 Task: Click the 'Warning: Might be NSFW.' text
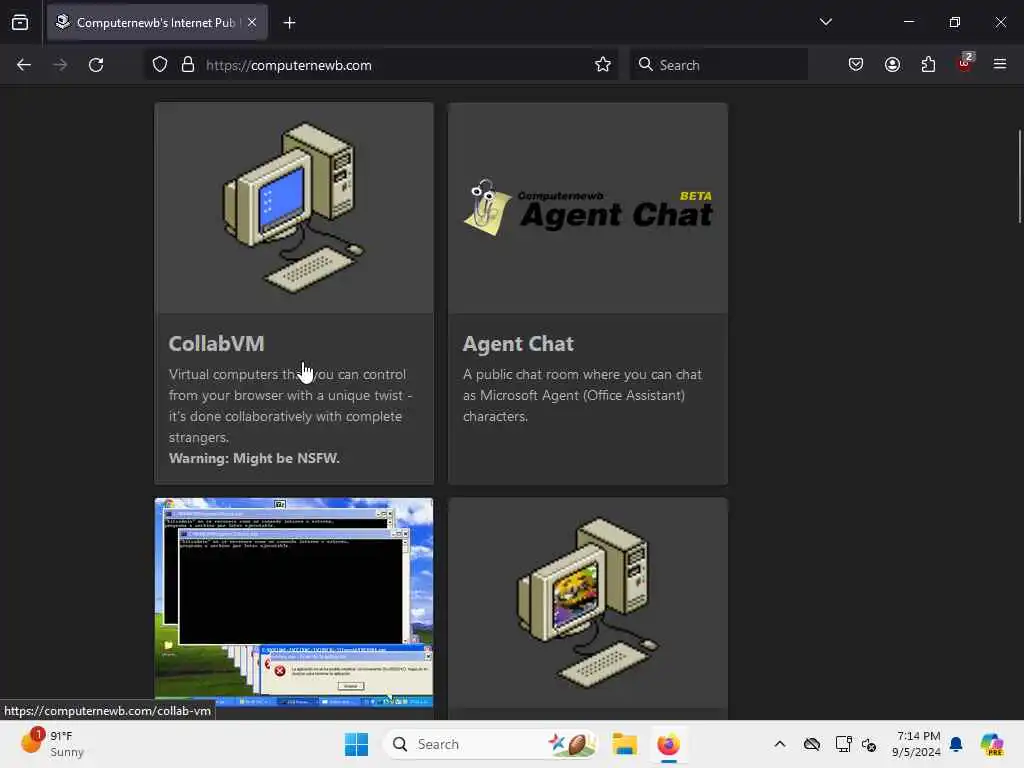point(254,458)
